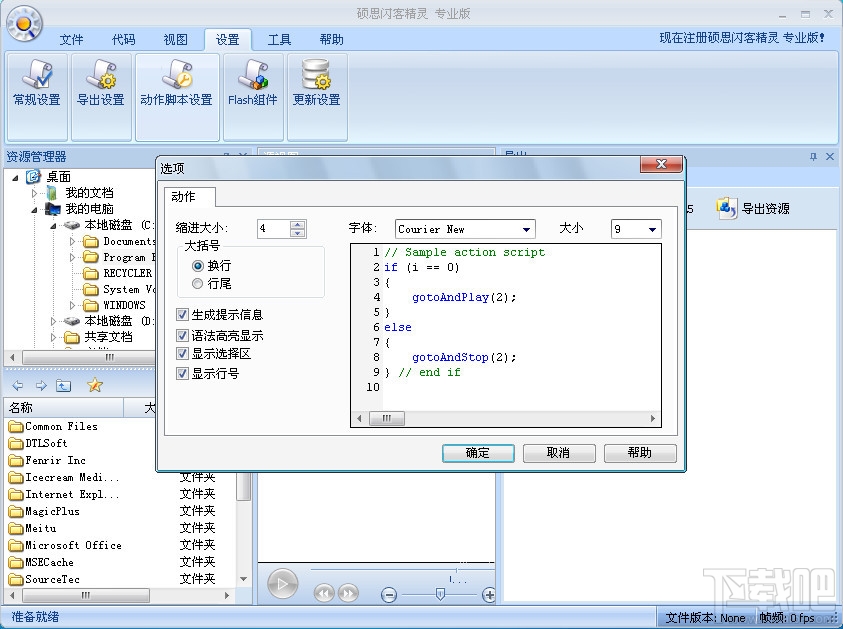843x629 pixels.
Task: Toggle the 生成提示信息 checkbox
Action: click(x=182, y=314)
